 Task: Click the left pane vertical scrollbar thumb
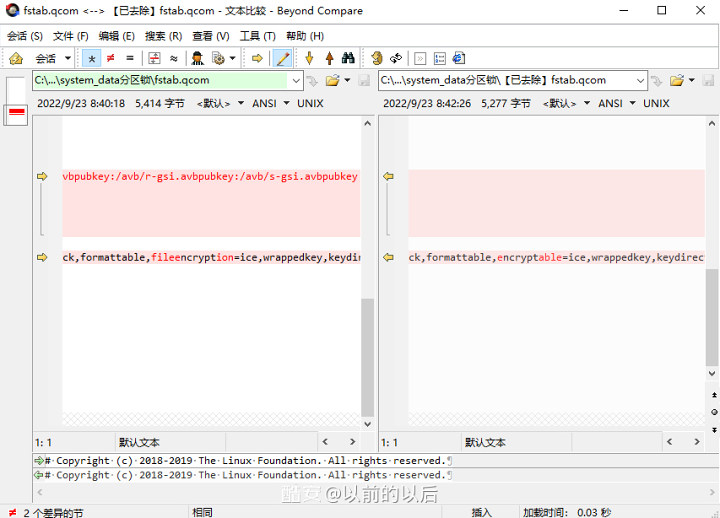[368, 357]
